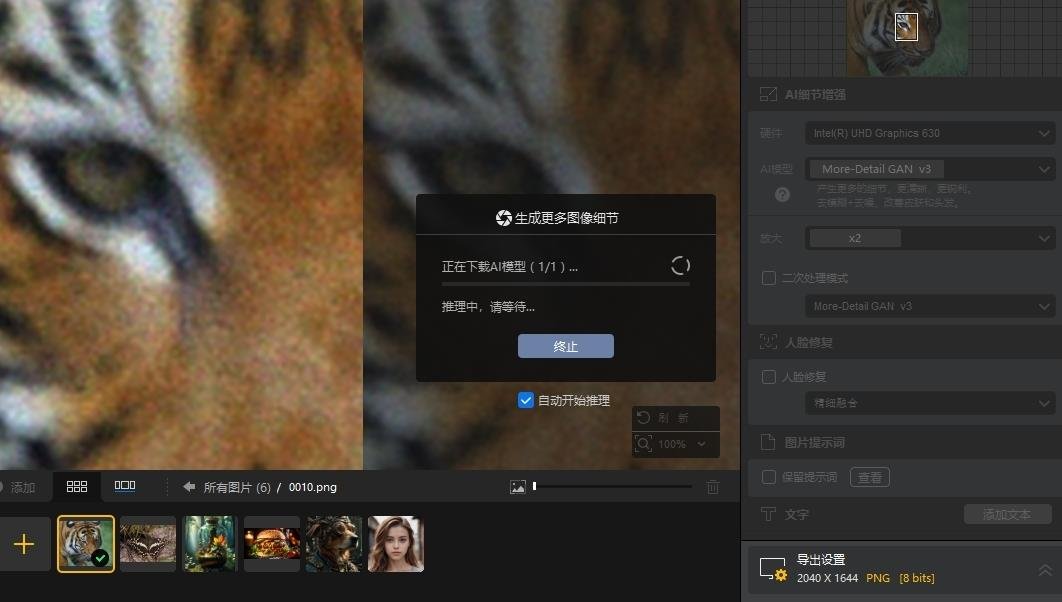Click the 人脸修复 section face icon
Image resolution: width=1062 pixels, height=602 pixels.
point(768,342)
